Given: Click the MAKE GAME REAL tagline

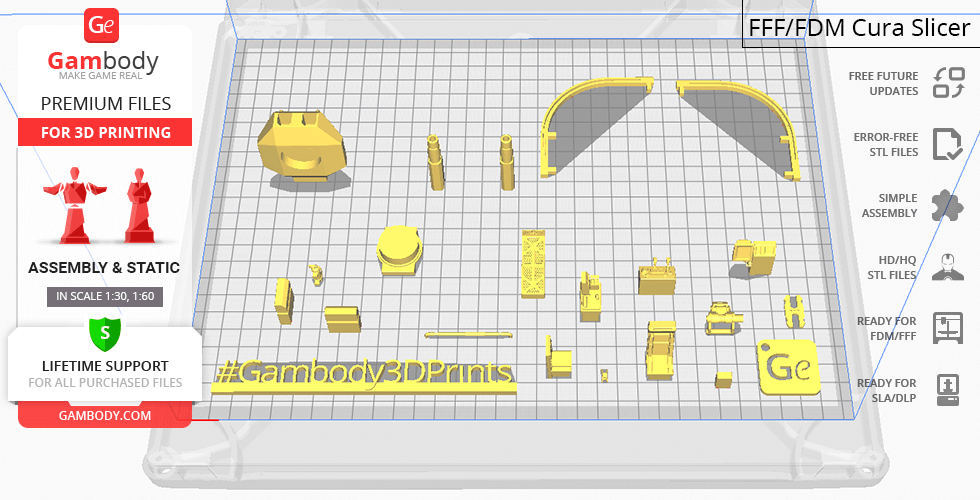Looking at the screenshot, I should 101,76.
